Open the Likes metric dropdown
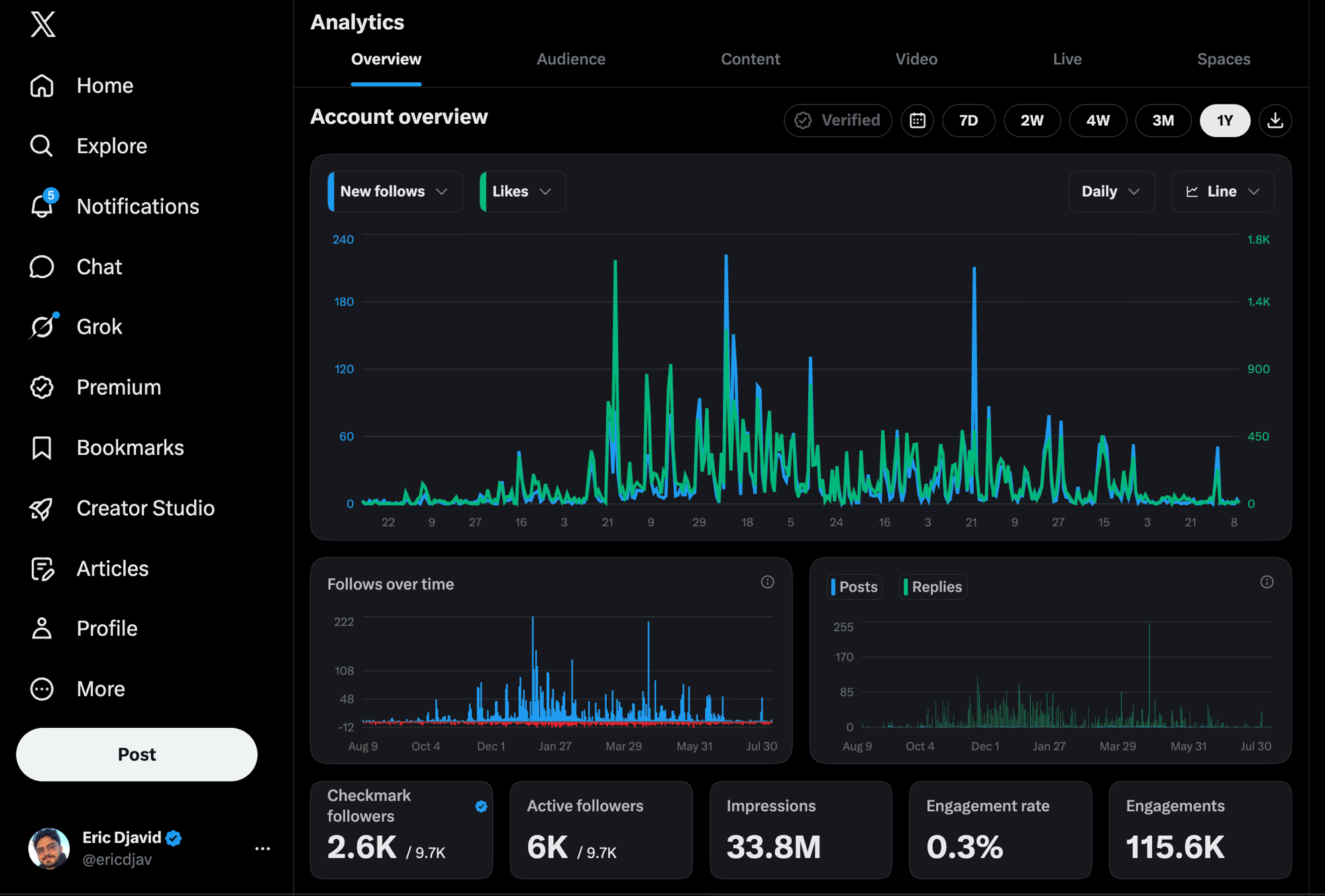Screen dimensions: 1325x896 pyautogui.click(x=522, y=191)
